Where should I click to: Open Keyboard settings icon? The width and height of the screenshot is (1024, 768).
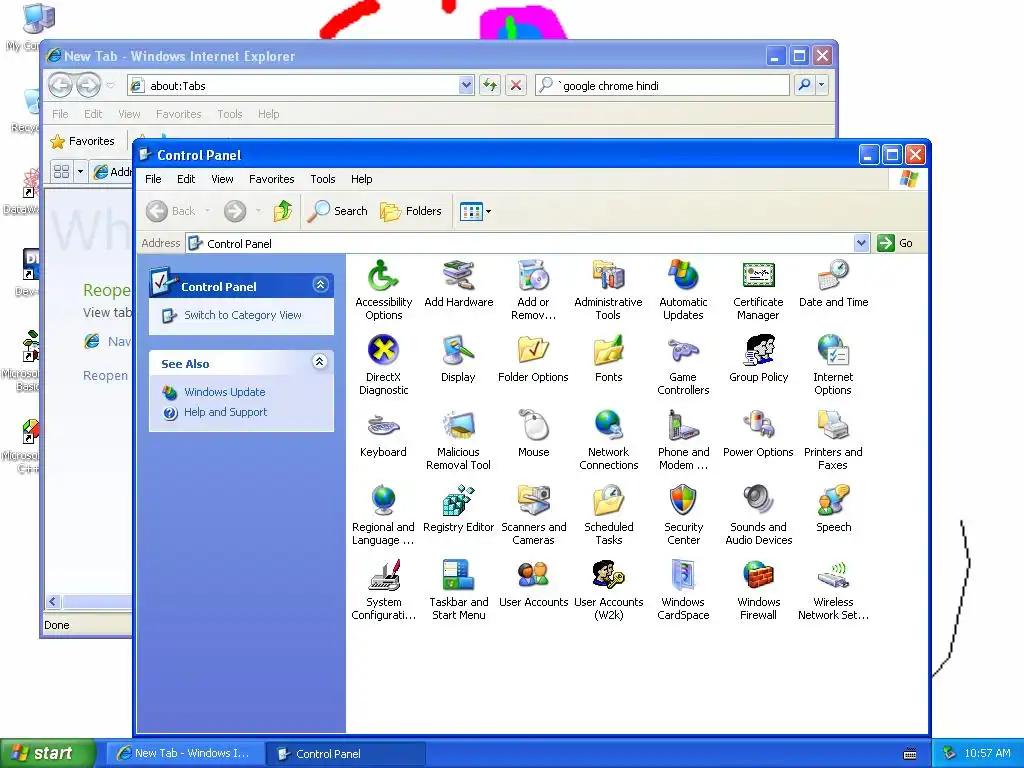383,434
